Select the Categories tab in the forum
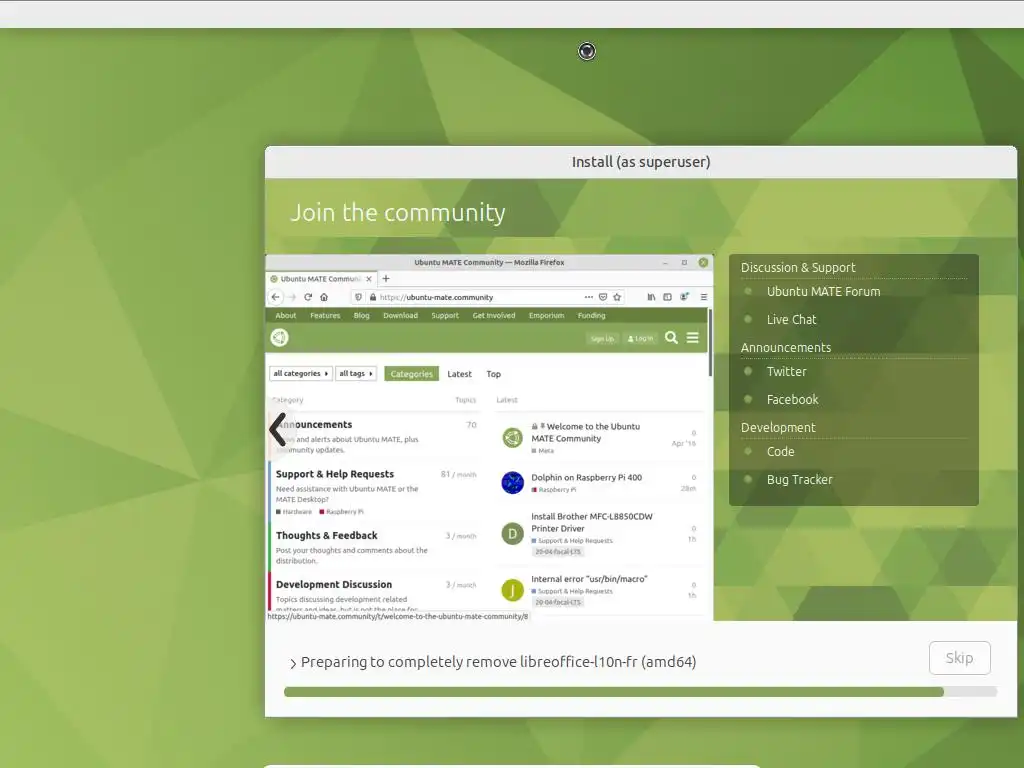Screen dimensions: 1024x768 [411, 374]
